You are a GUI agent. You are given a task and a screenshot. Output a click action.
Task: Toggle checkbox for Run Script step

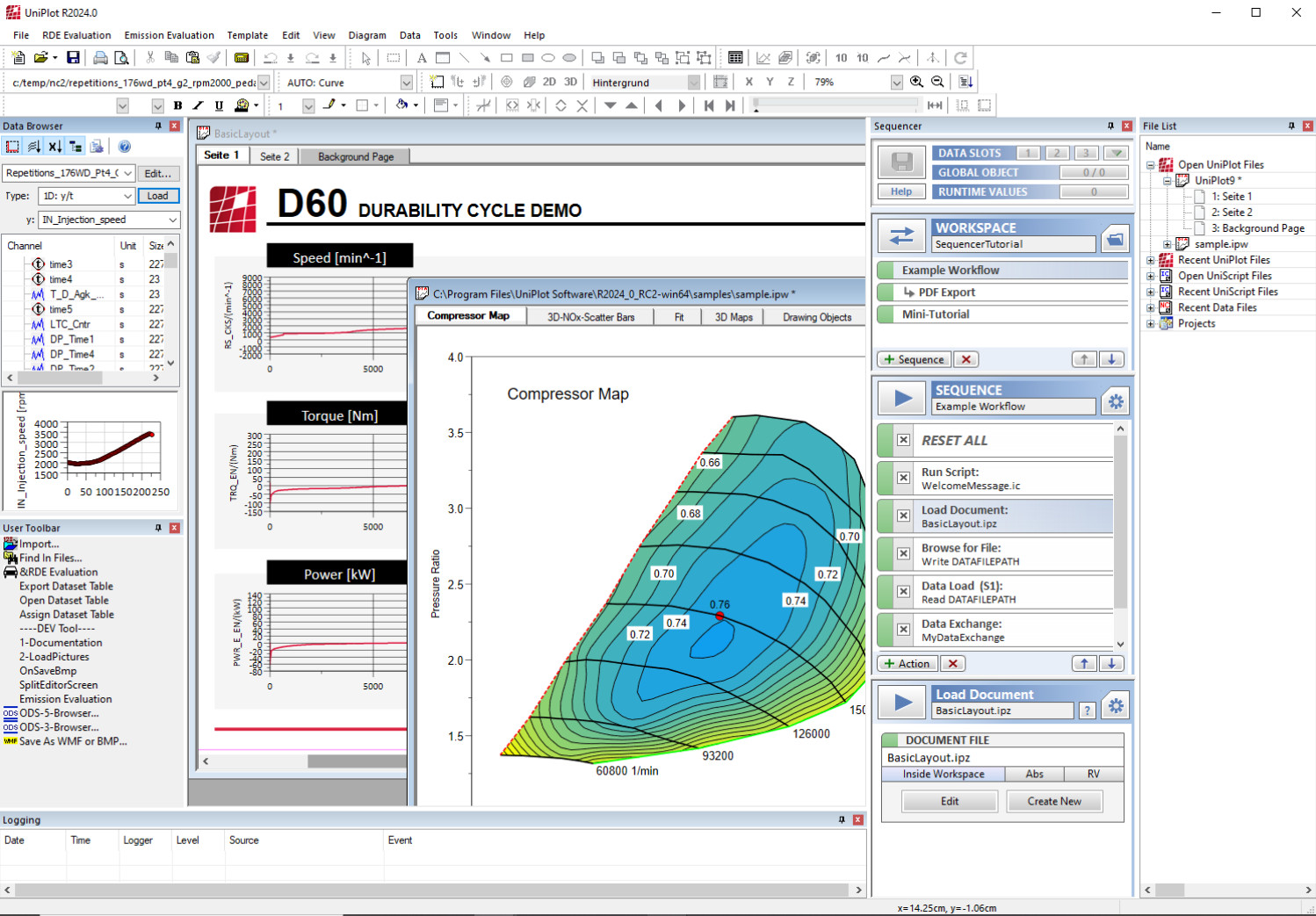(x=903, y=478)
